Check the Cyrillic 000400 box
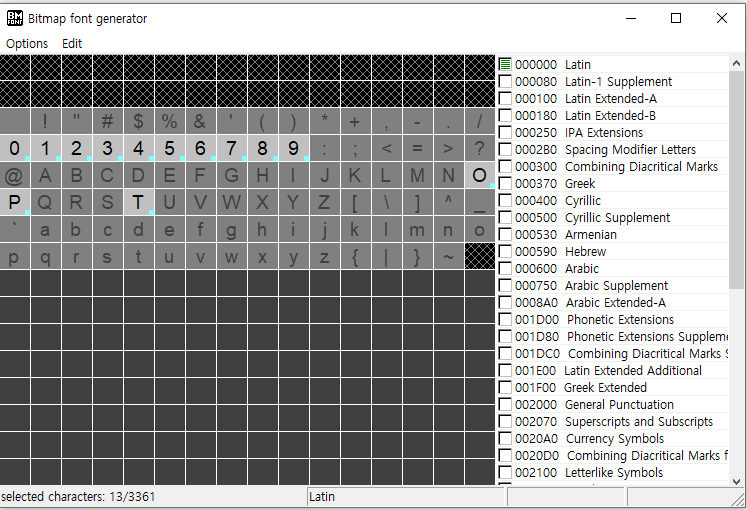Viewport: 747px width, 510px height. tap(505, 200)
